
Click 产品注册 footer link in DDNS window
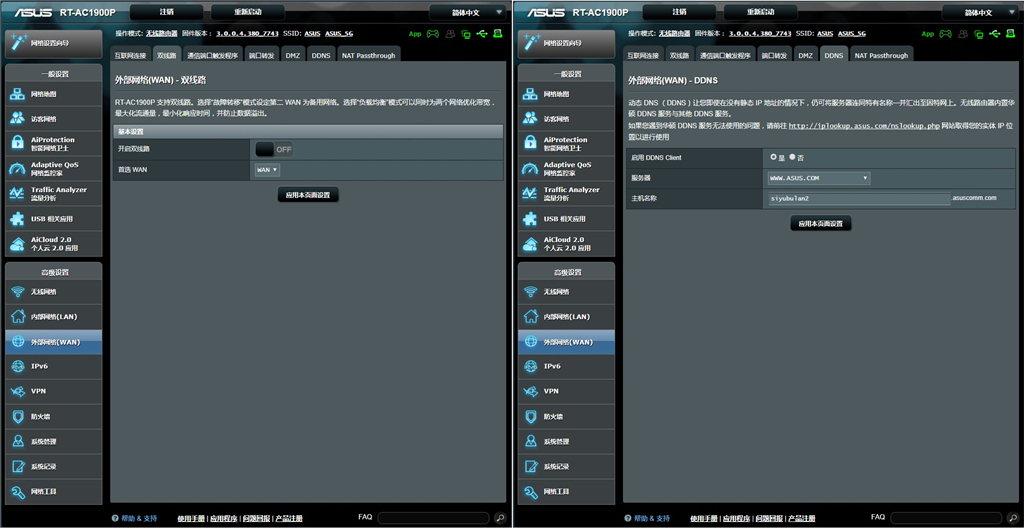[x=803, y=519]
